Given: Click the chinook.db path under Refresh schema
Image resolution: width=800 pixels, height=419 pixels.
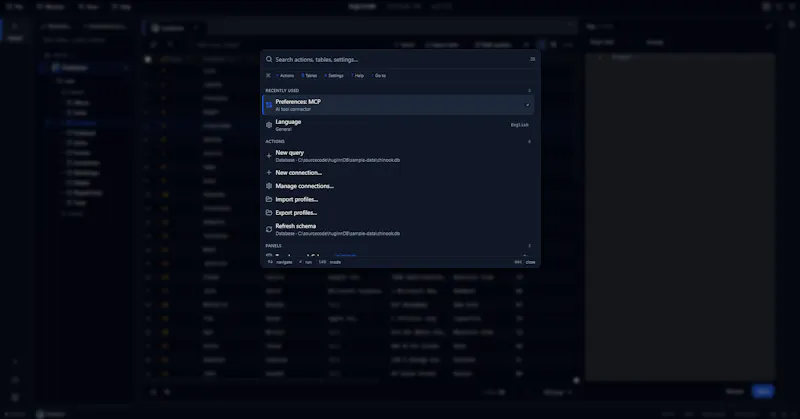Looking at the screenshot, I should (x=338, y=234).
